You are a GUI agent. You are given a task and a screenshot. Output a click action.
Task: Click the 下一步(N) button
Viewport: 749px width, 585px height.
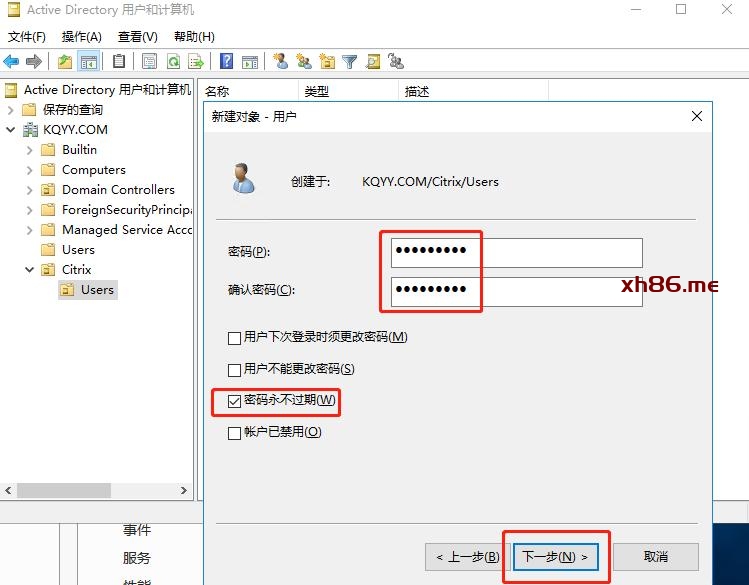(x=556, y=556)
